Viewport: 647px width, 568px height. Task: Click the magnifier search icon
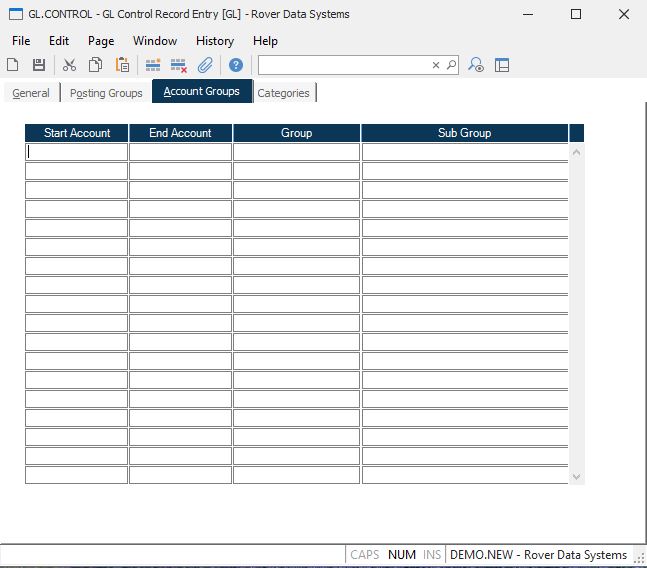pos(451,65)
